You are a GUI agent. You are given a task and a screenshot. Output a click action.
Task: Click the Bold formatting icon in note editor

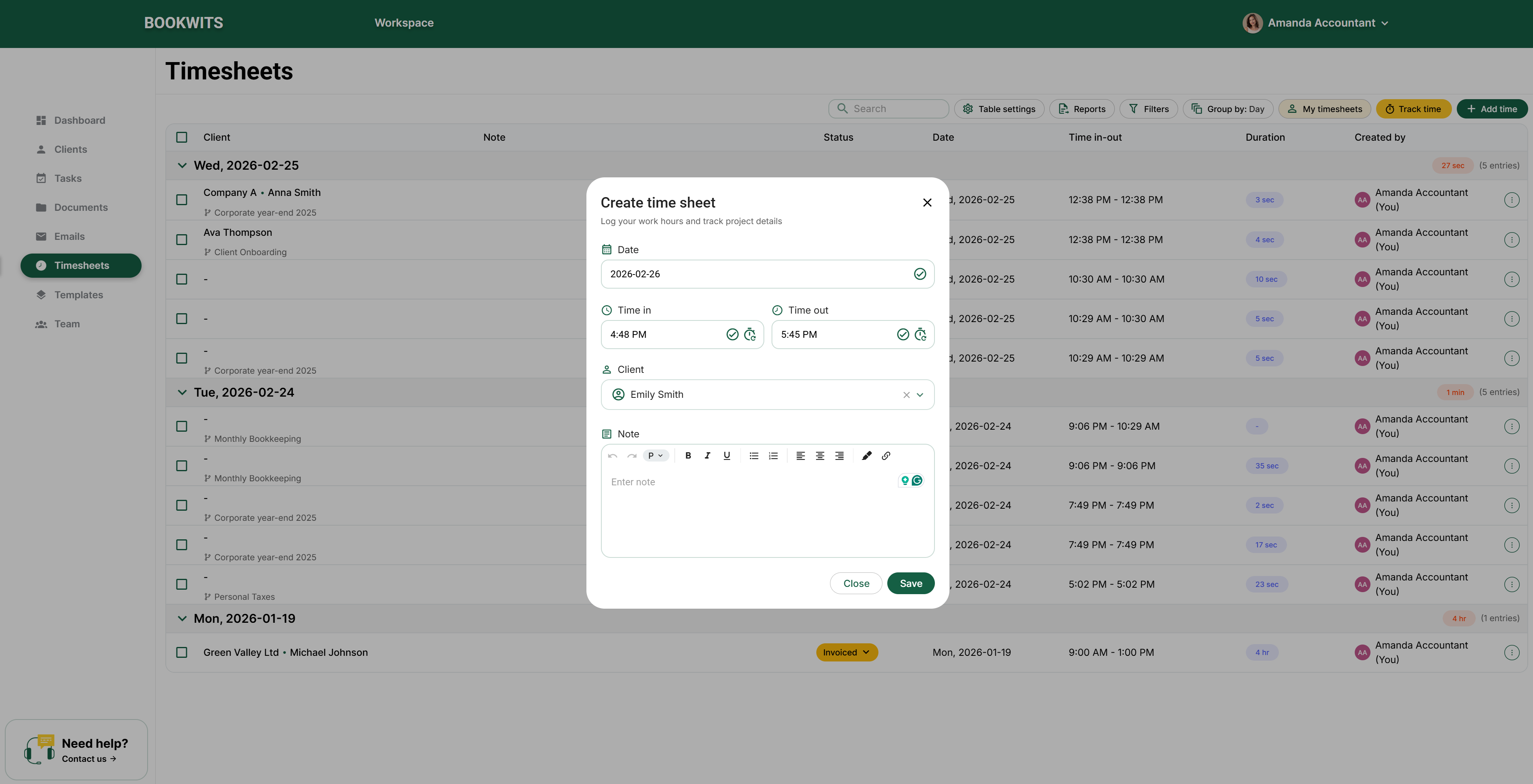[688, 455]
